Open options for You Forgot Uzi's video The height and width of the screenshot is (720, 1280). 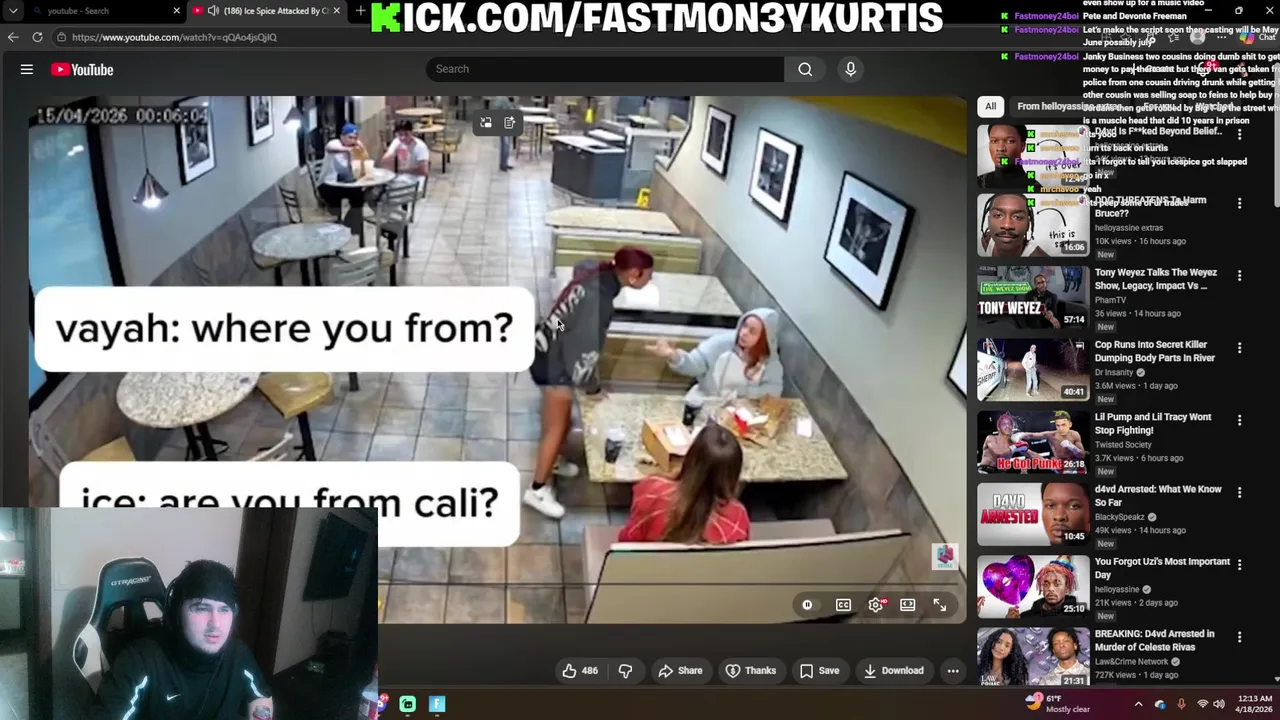1240,564
